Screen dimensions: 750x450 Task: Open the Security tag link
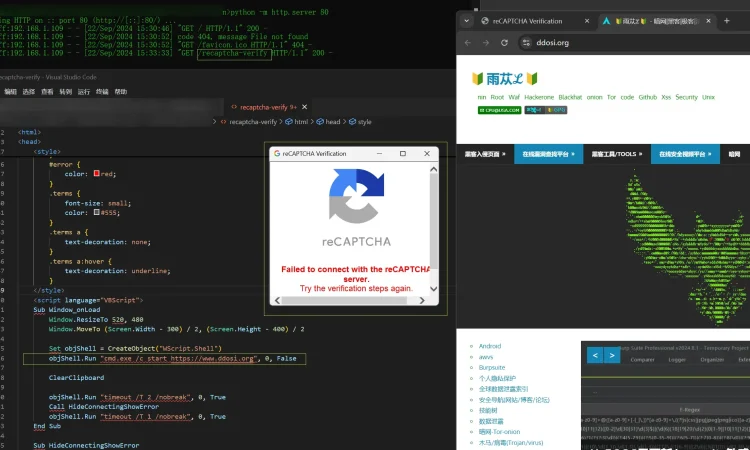click(686, 97)
